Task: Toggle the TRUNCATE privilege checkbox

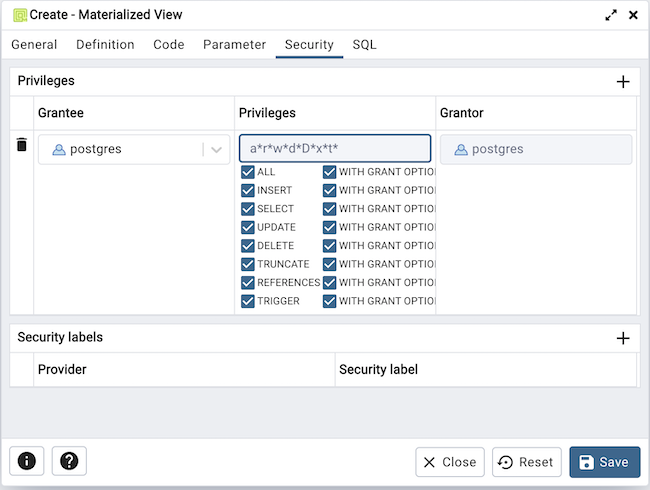Action: pyautogui.click(x=248, y=264)
